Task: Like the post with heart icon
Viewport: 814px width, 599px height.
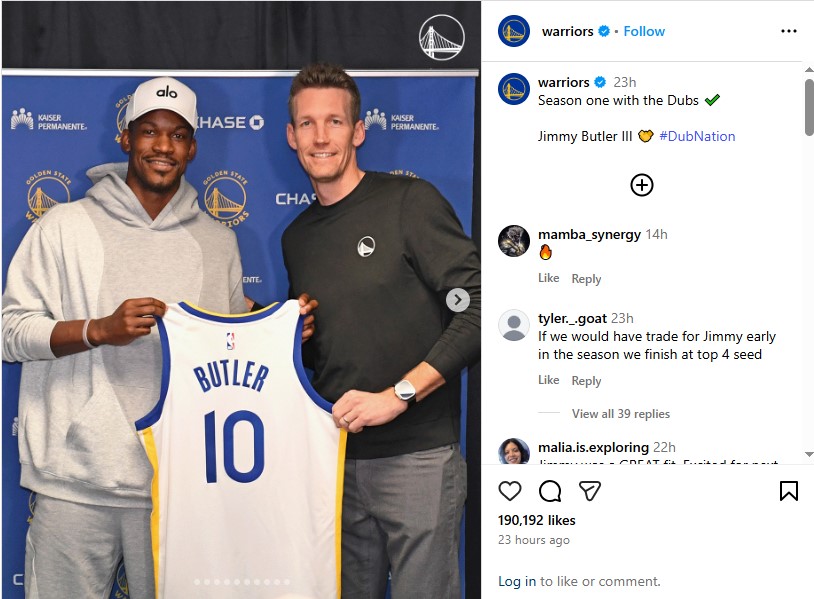Action: [x=509, y=491]
